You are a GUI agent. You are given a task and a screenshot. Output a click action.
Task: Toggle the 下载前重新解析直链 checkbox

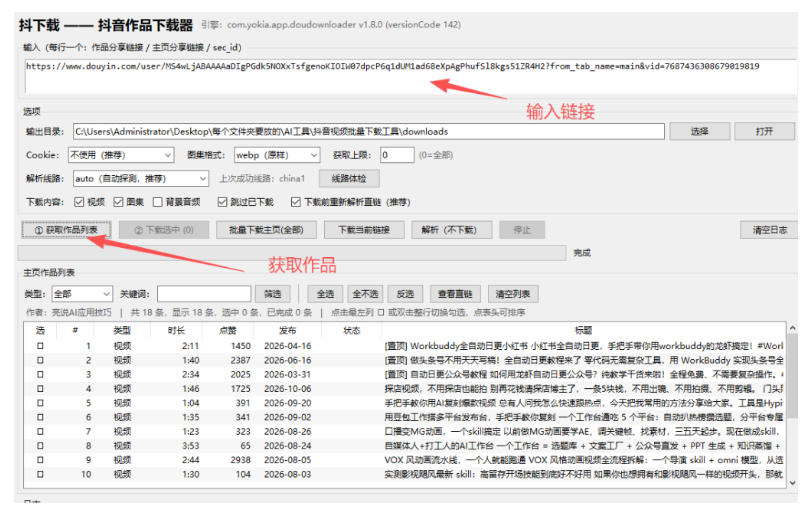296,202
